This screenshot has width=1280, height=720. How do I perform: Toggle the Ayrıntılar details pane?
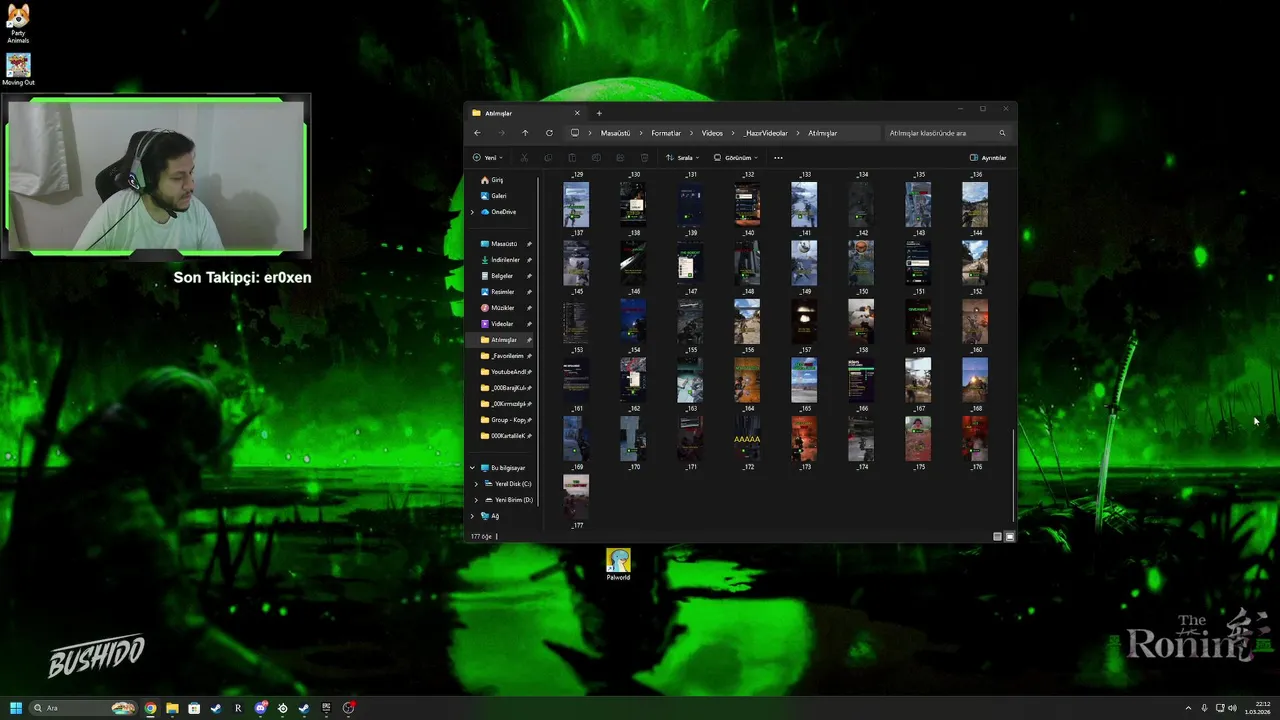(x=988, y=157)
